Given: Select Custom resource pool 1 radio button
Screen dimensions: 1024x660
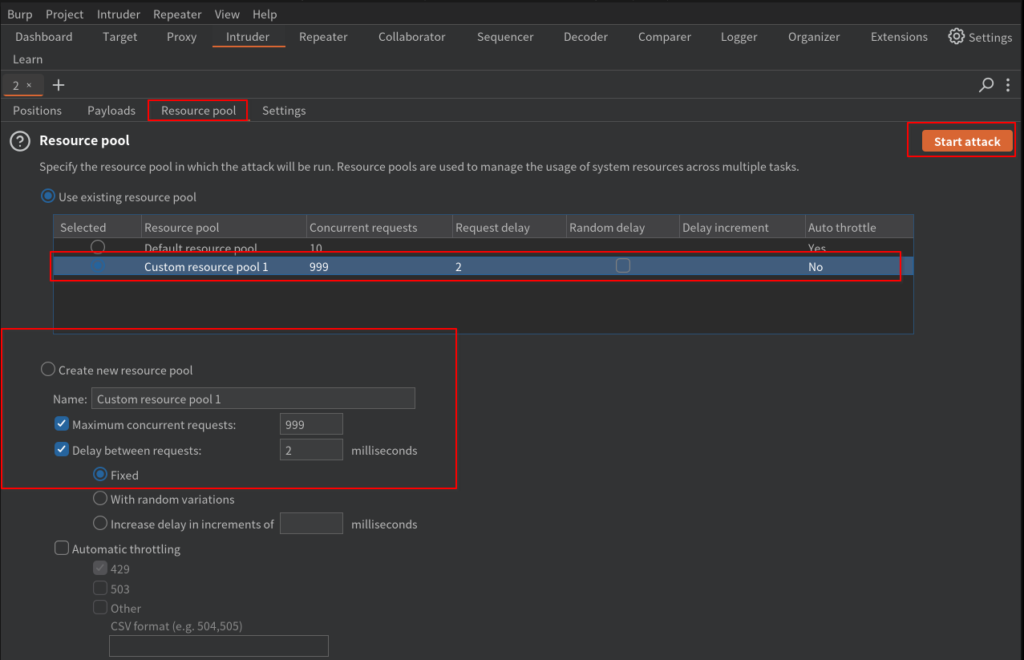Looking at the screenshot, I should [x=98, y=266].
